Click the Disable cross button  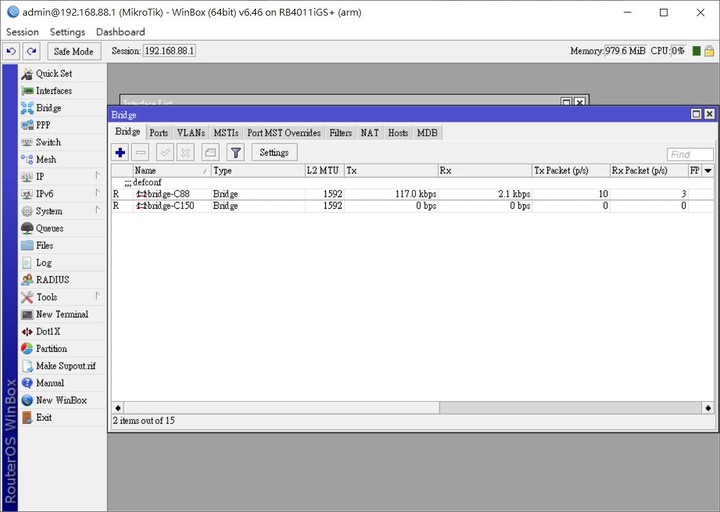point(186,152)
